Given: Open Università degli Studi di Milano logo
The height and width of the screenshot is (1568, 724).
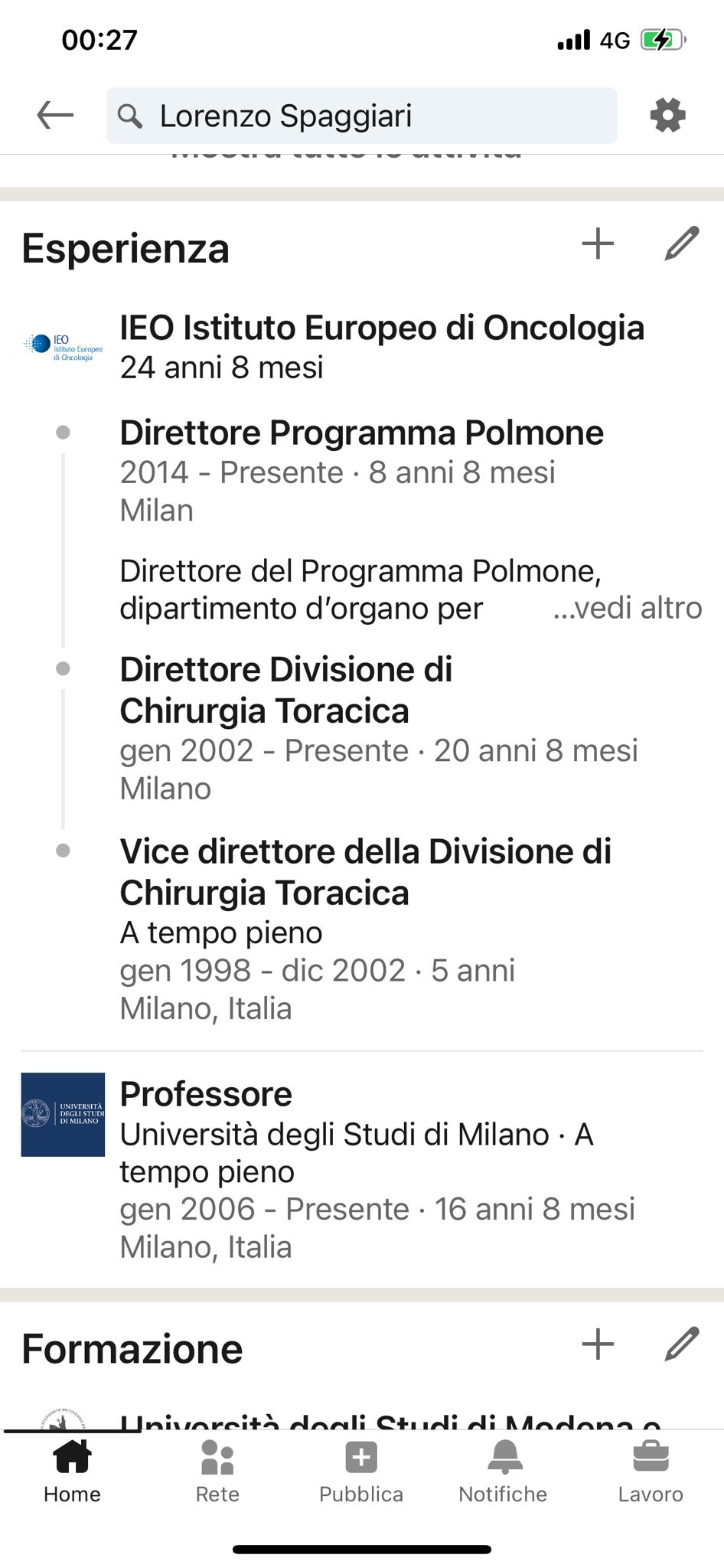Looking at the screenshot, I should click(63, 1114).
